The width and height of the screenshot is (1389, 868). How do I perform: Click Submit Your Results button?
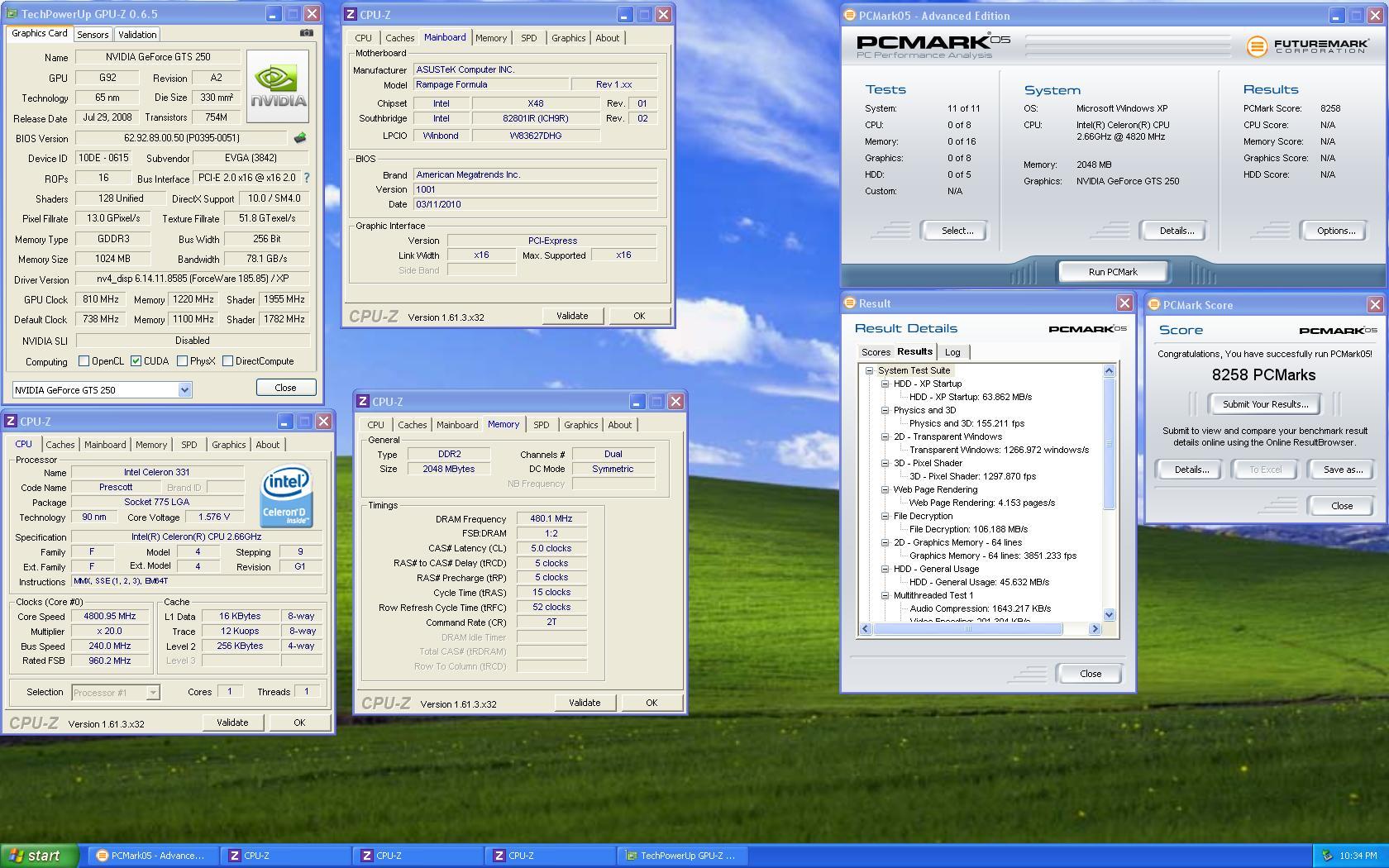tap(1265, 404)
